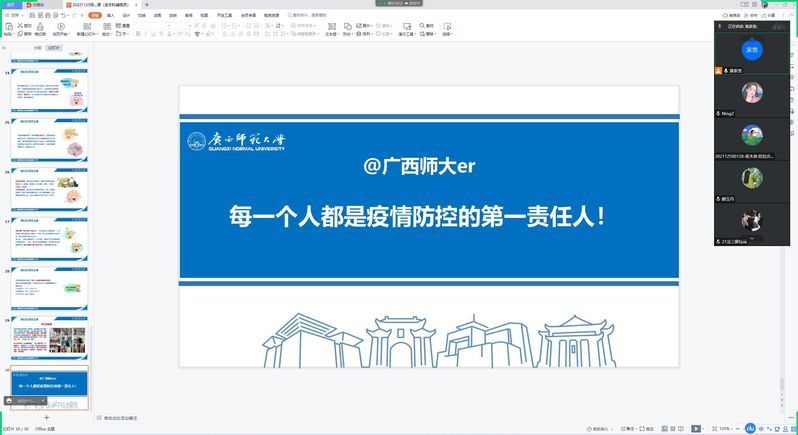This screenshot has width=798, height=435.
Task: Click the Redo arrow icon
Action: pos(74,16)
